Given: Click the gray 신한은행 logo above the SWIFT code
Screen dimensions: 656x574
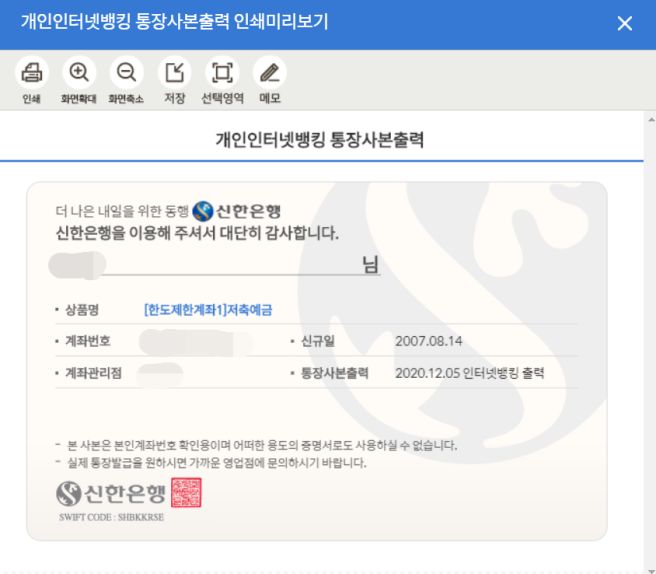Looking at the screenshot, I should [x=111, y=493].
